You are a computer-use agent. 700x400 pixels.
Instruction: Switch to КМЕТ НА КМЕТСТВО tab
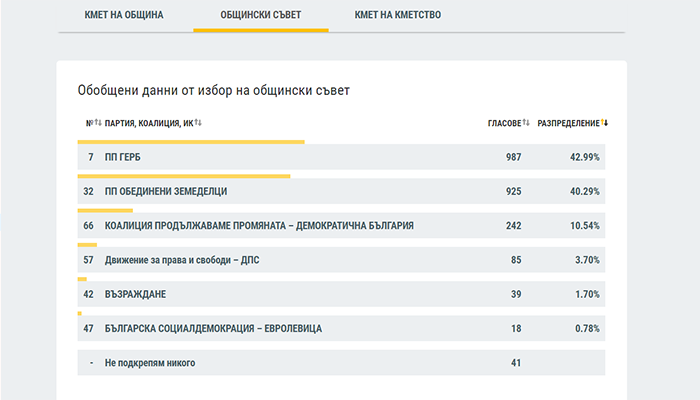tap(398, 15)
